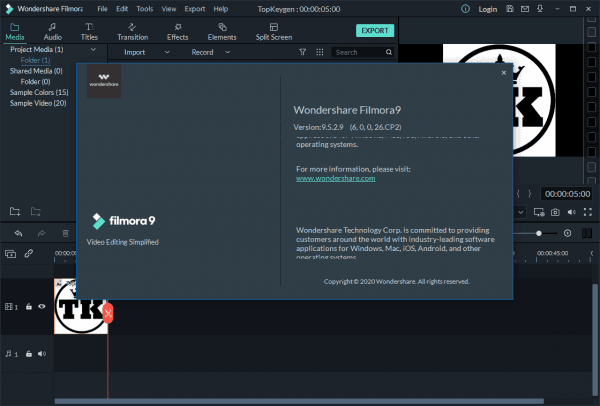Screen dimensions: 600x406
Task: Click the timeline zoom slider handle
Action: 539,233
